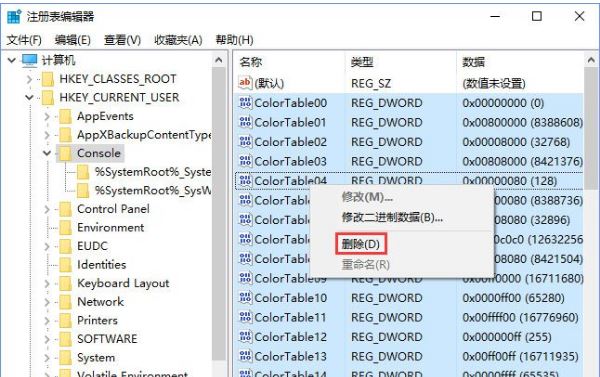
Task: Click the DWORD icon of ColorTable01
Action: [x=245, y=122]
